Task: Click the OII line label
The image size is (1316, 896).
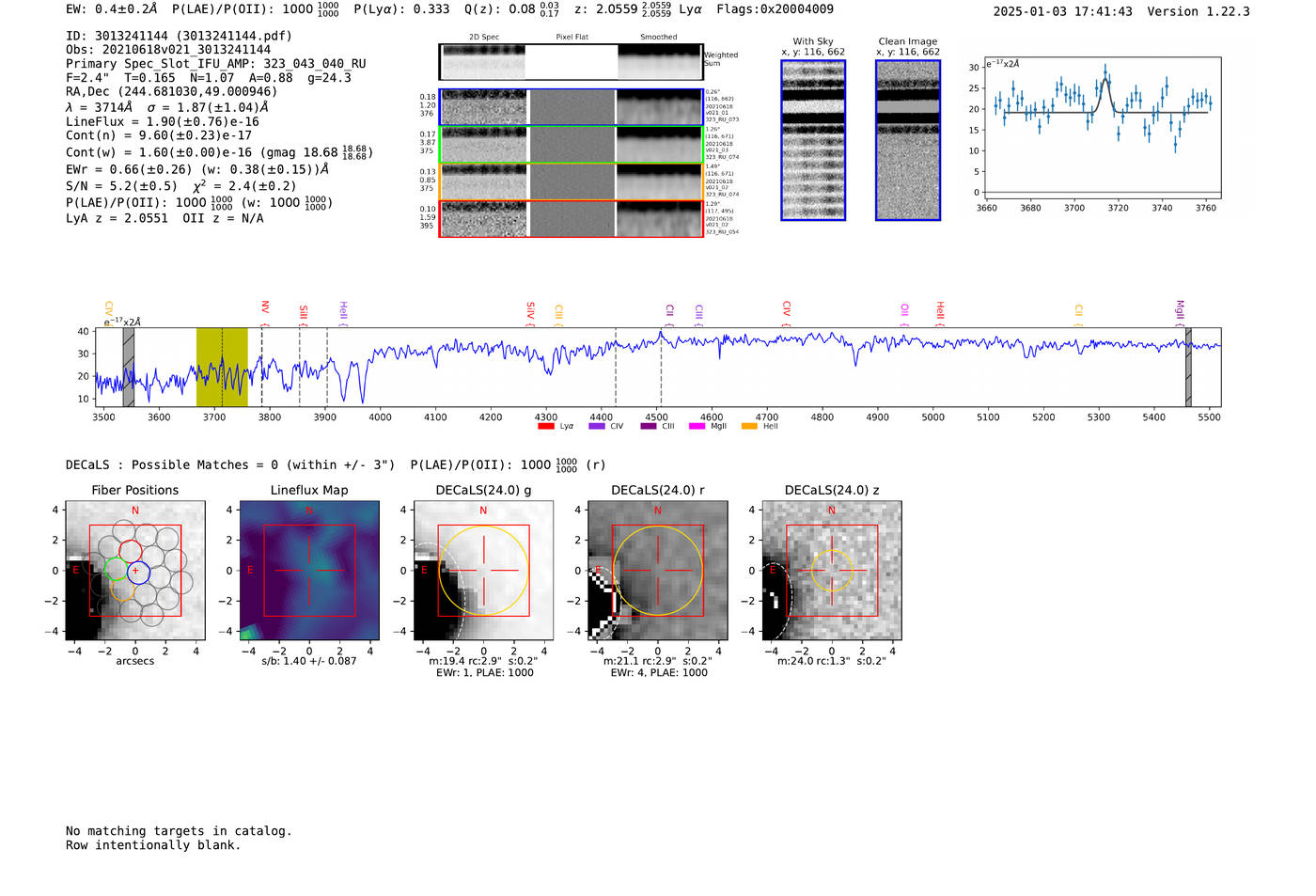Action: tap(905, 310)
